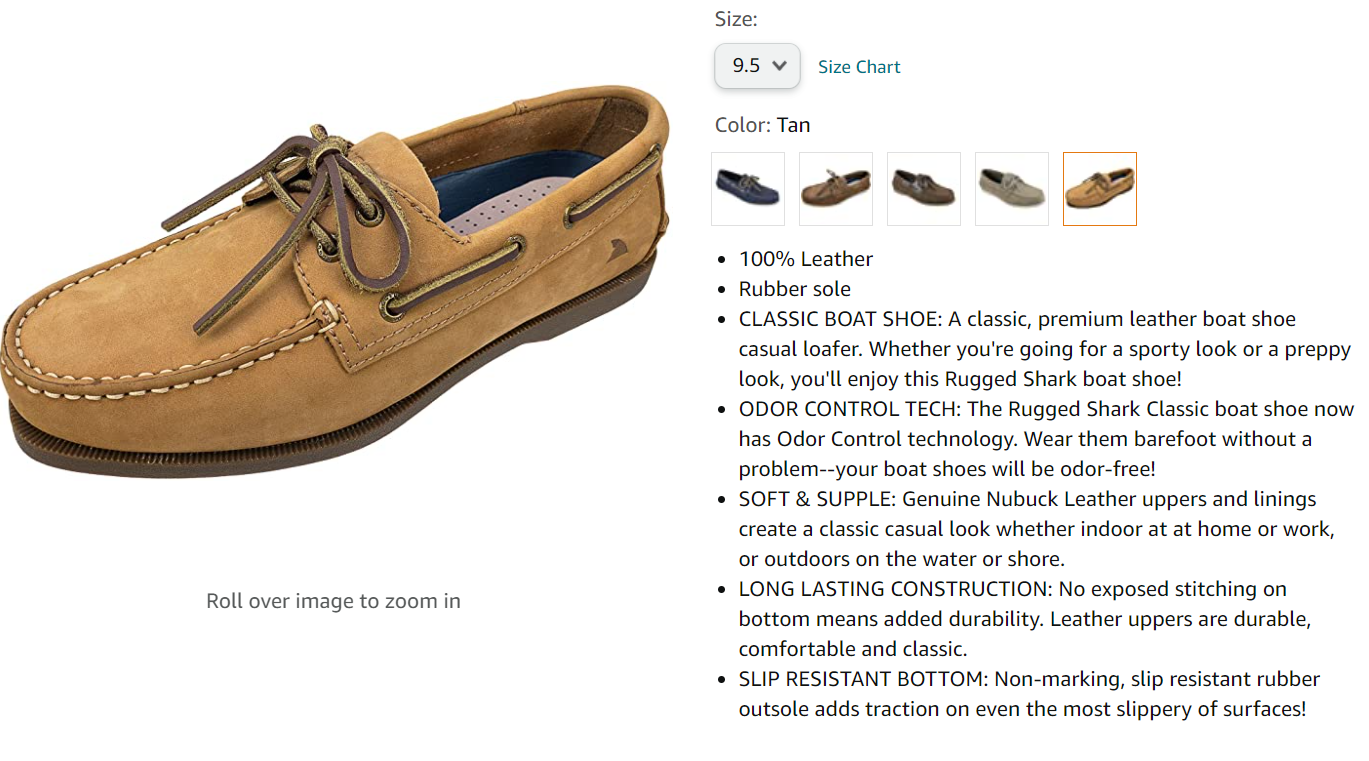
Task: Select the navy blue shoe color swatch
Action: coord(747,189)
